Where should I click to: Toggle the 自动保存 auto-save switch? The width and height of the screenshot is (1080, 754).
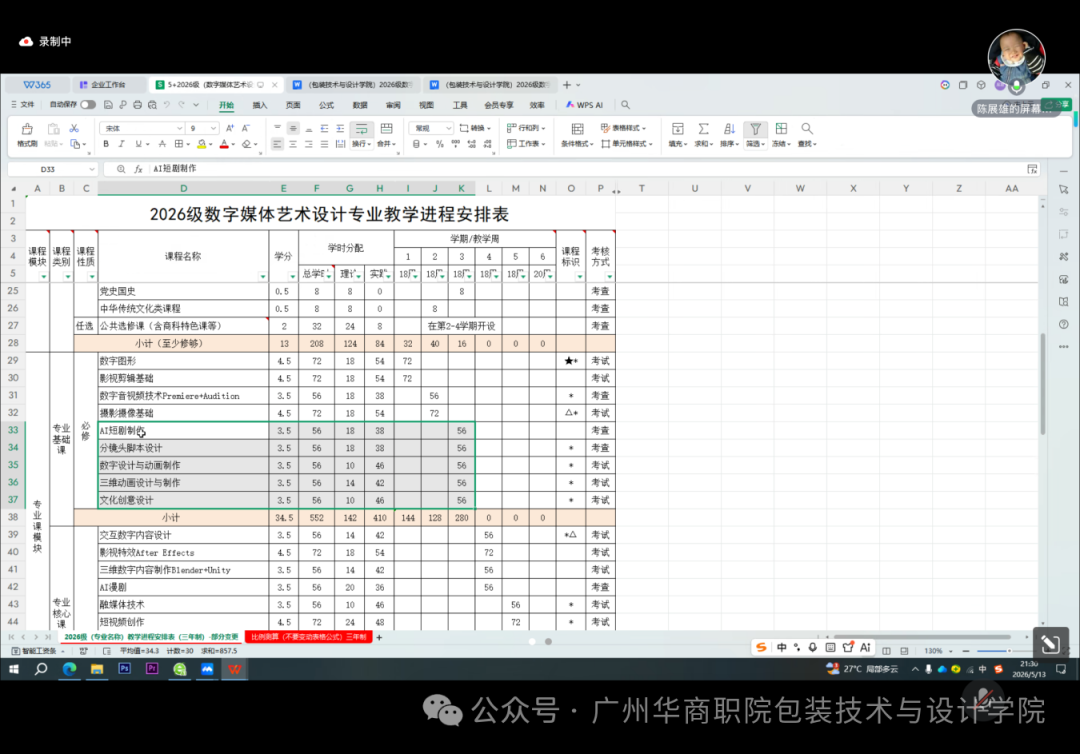[87, 105]
